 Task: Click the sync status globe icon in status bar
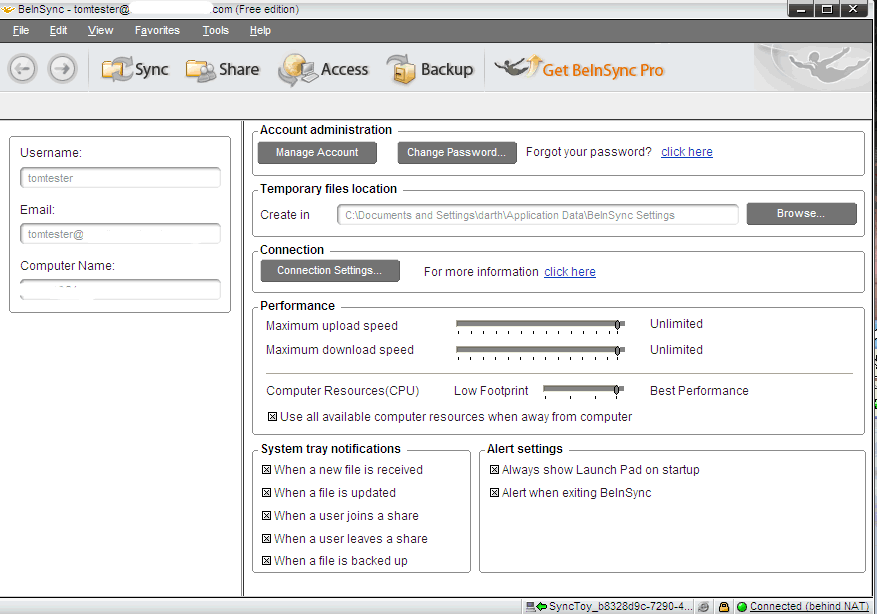pyautogui.click(x=704, y=606)
